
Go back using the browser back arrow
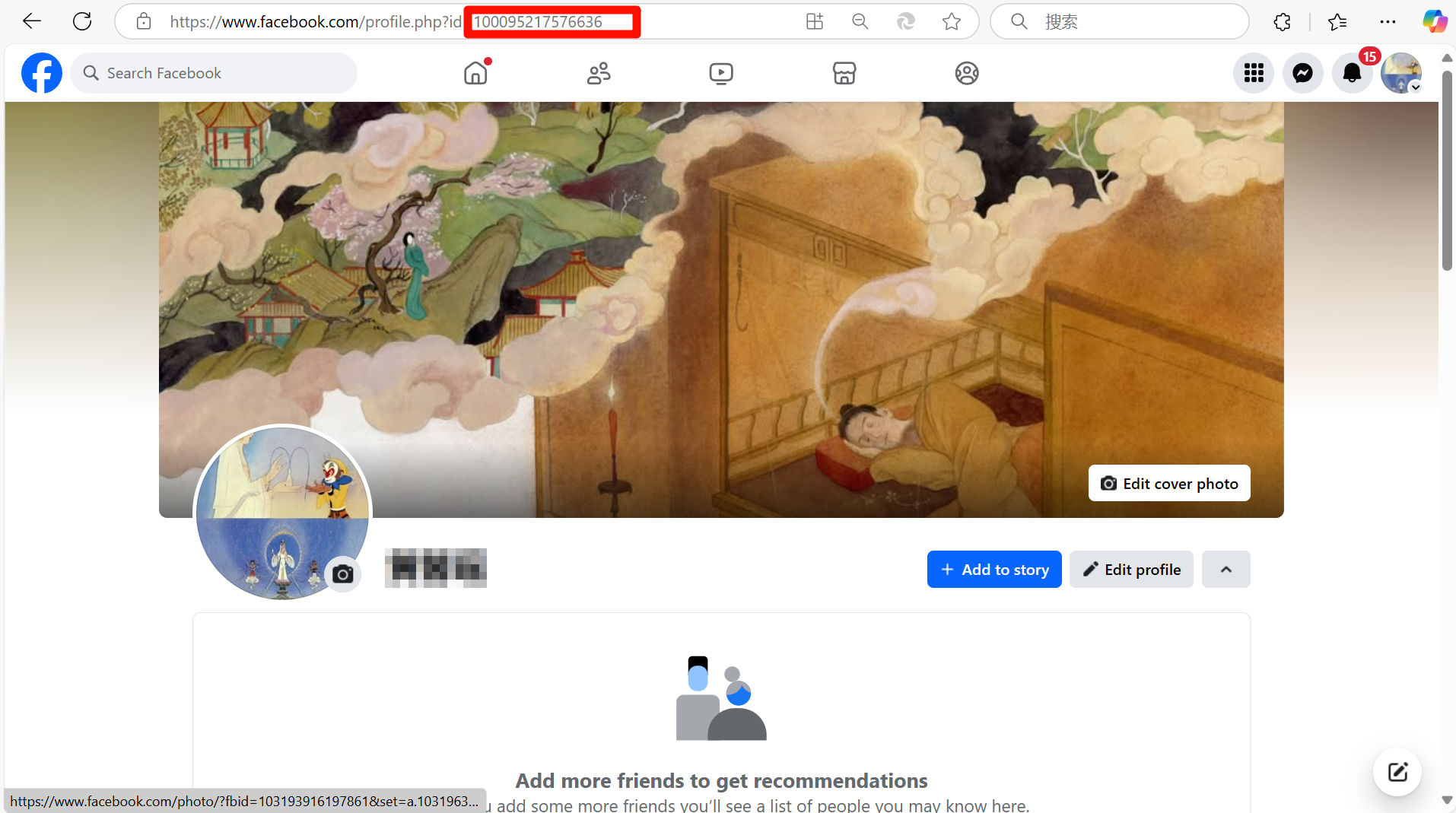click(32, 21)
